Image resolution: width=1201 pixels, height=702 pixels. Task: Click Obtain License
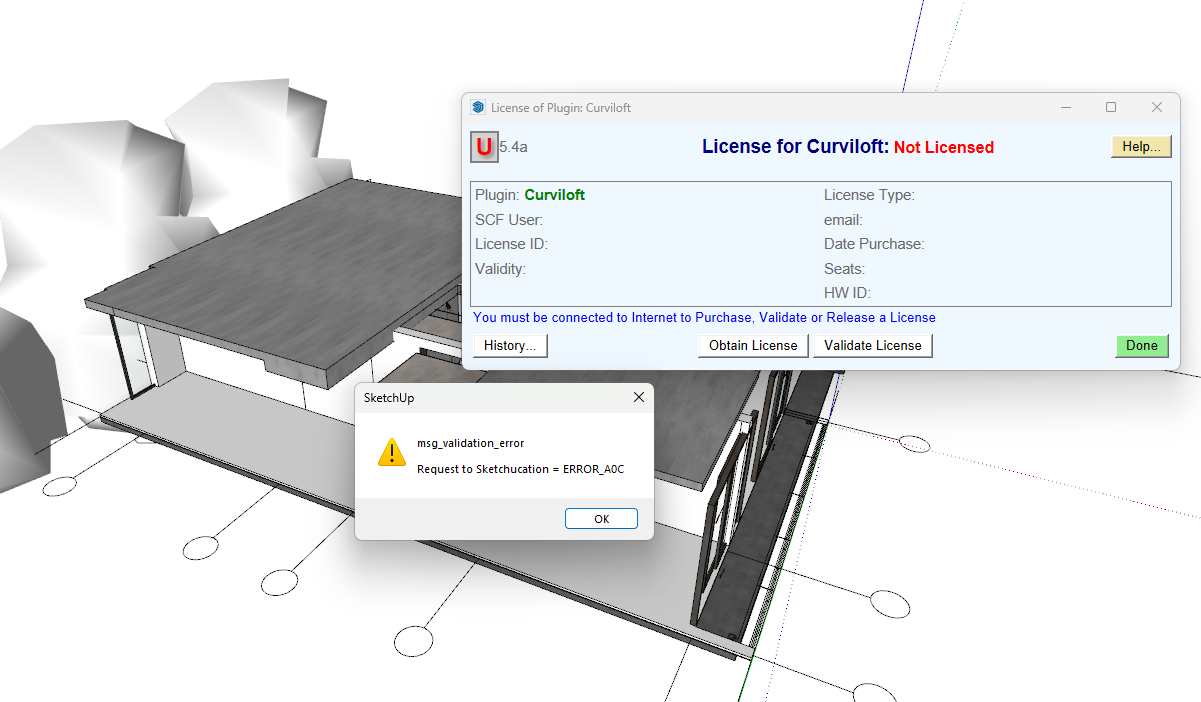pyautogui.click(x=753, y=346)
